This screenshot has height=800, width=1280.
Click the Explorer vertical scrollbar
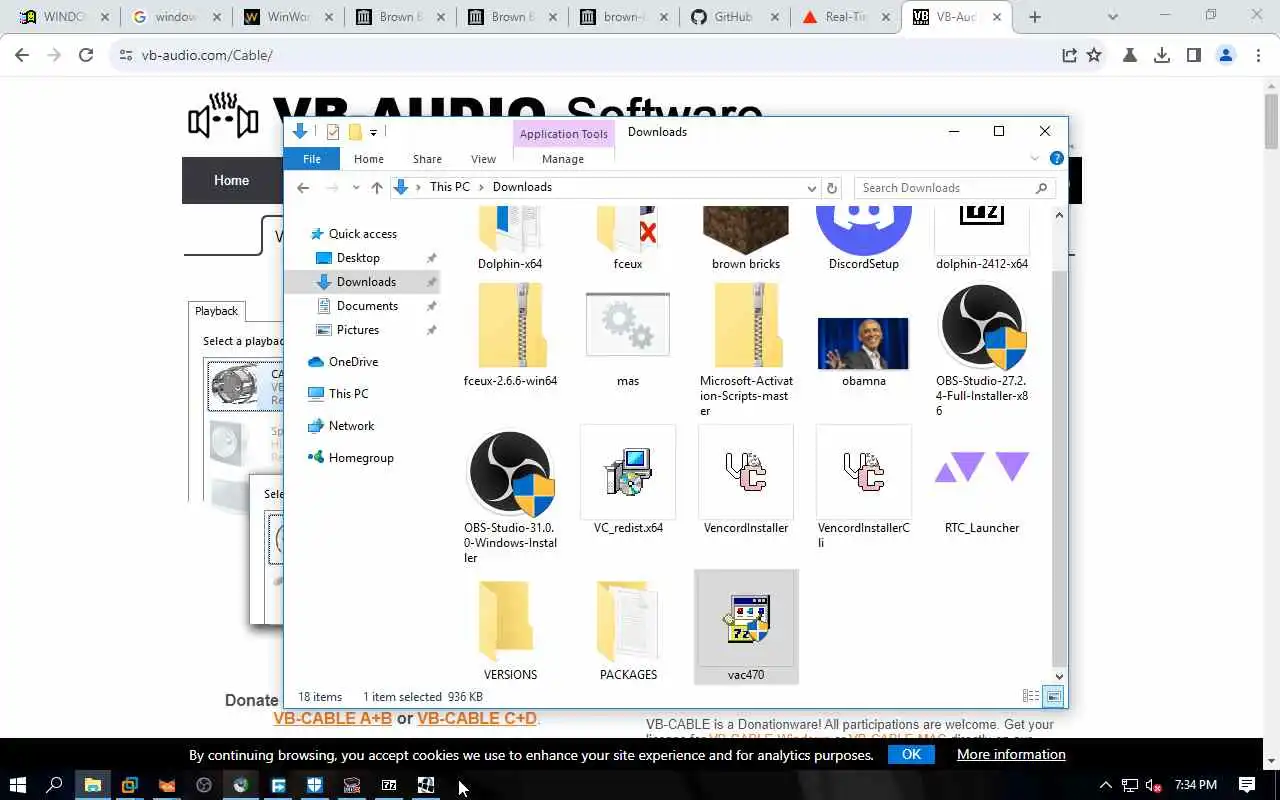[x=1060, y=468]
